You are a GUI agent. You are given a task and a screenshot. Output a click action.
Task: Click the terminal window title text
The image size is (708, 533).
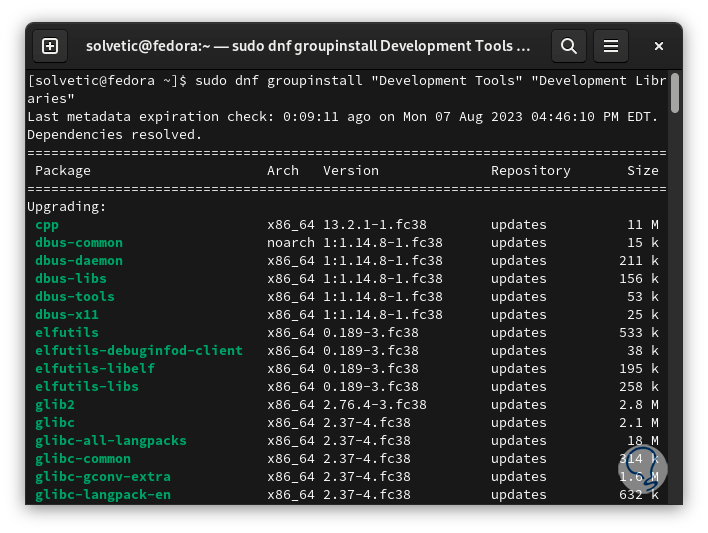pos(308,46)
